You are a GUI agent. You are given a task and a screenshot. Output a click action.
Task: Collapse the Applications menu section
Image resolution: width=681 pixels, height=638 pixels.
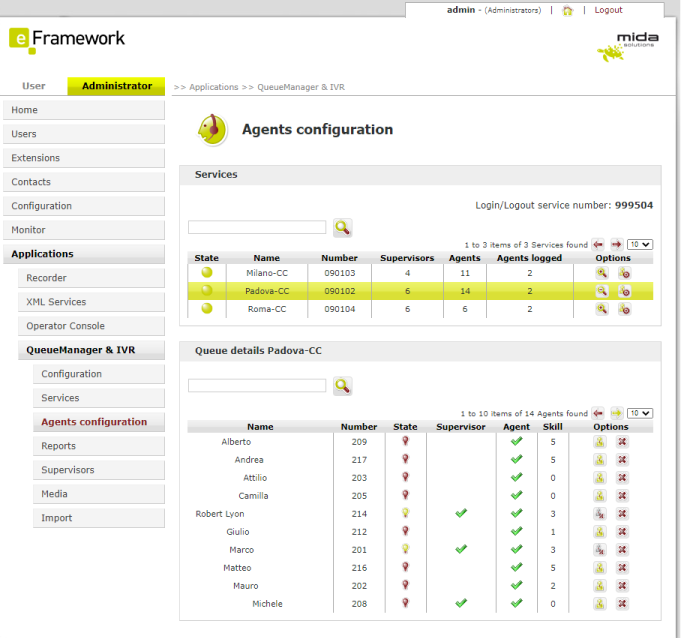(x=84, y=254)
